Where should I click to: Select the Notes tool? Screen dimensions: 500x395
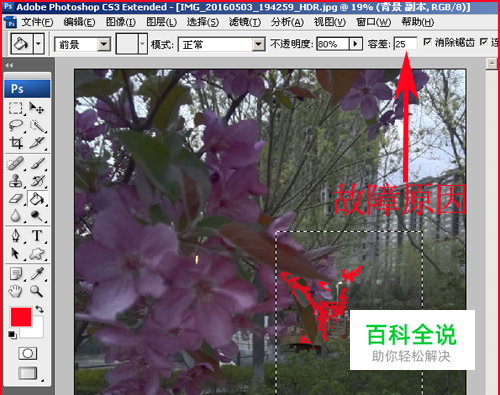[x=16, y=274]
